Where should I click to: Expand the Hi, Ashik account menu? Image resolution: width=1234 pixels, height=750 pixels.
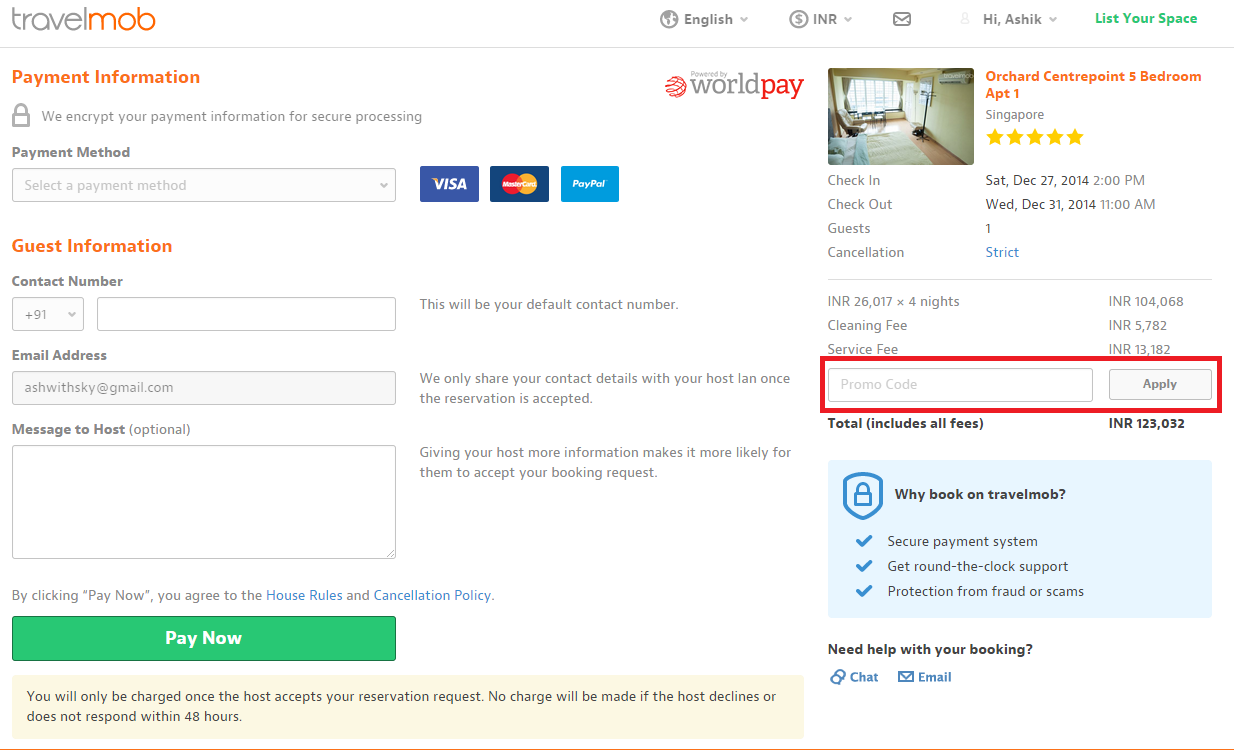tap(1020, 19)
